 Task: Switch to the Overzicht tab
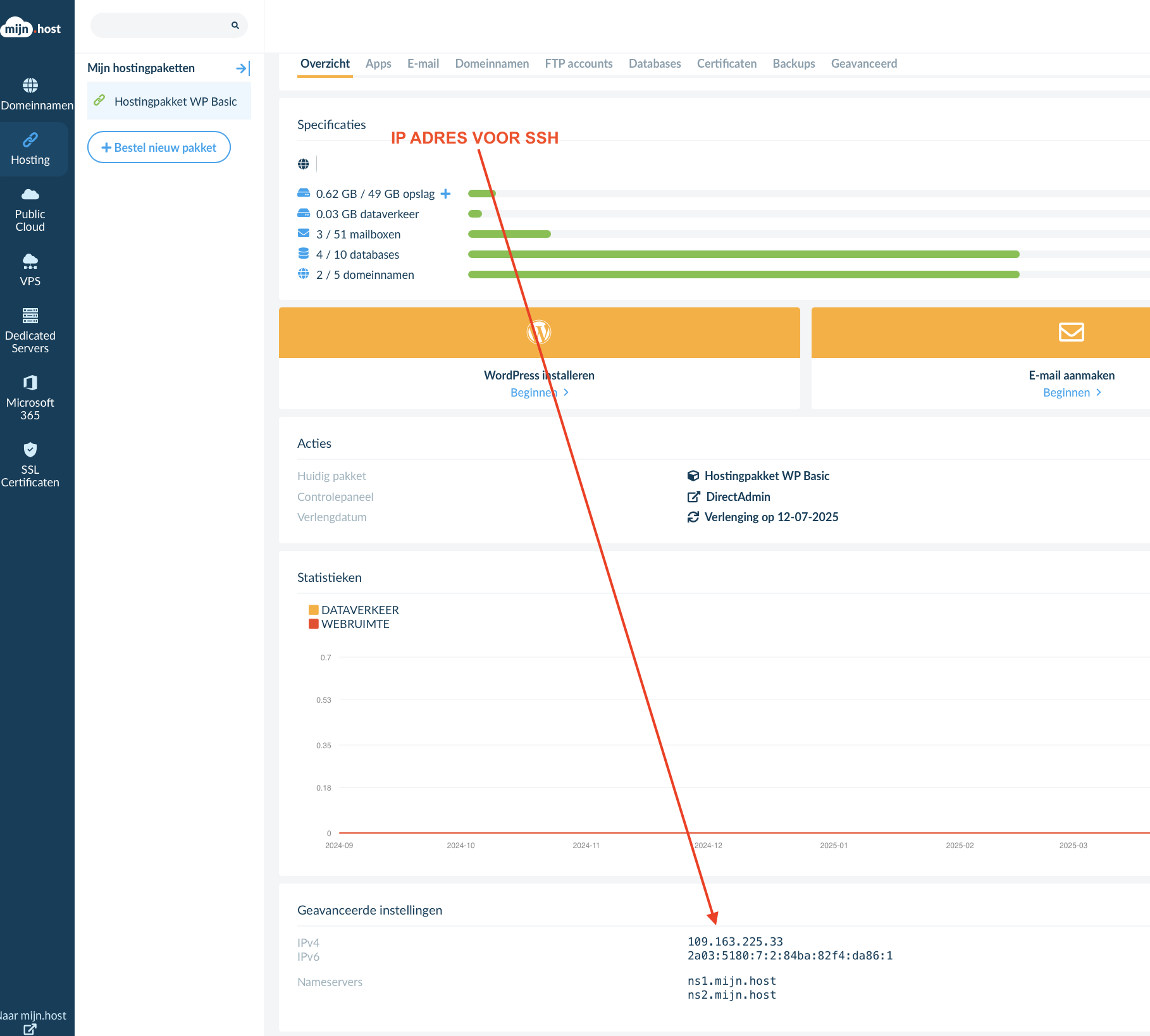[325, 63]
